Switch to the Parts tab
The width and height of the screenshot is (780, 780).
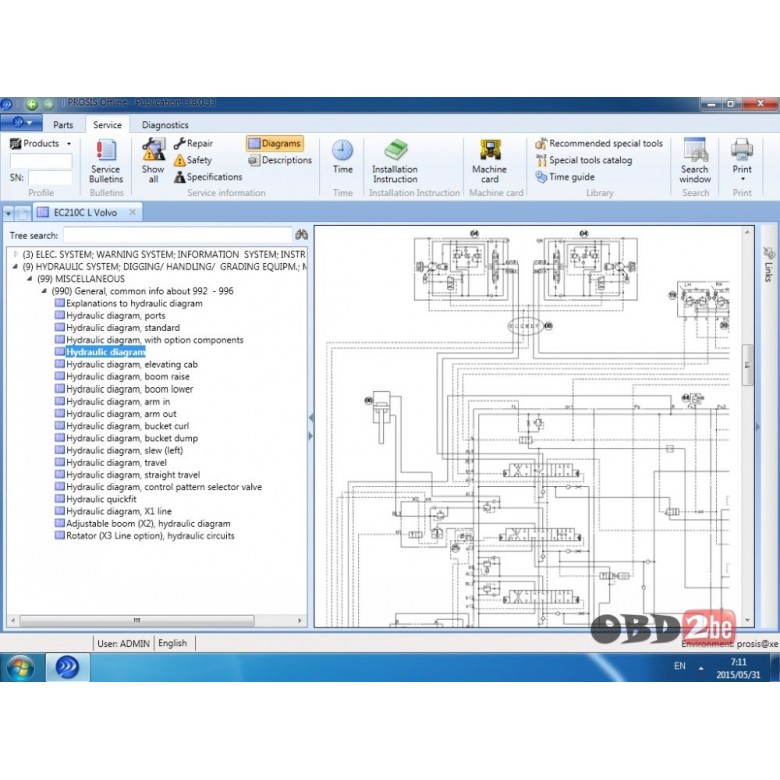coord(63,125)
